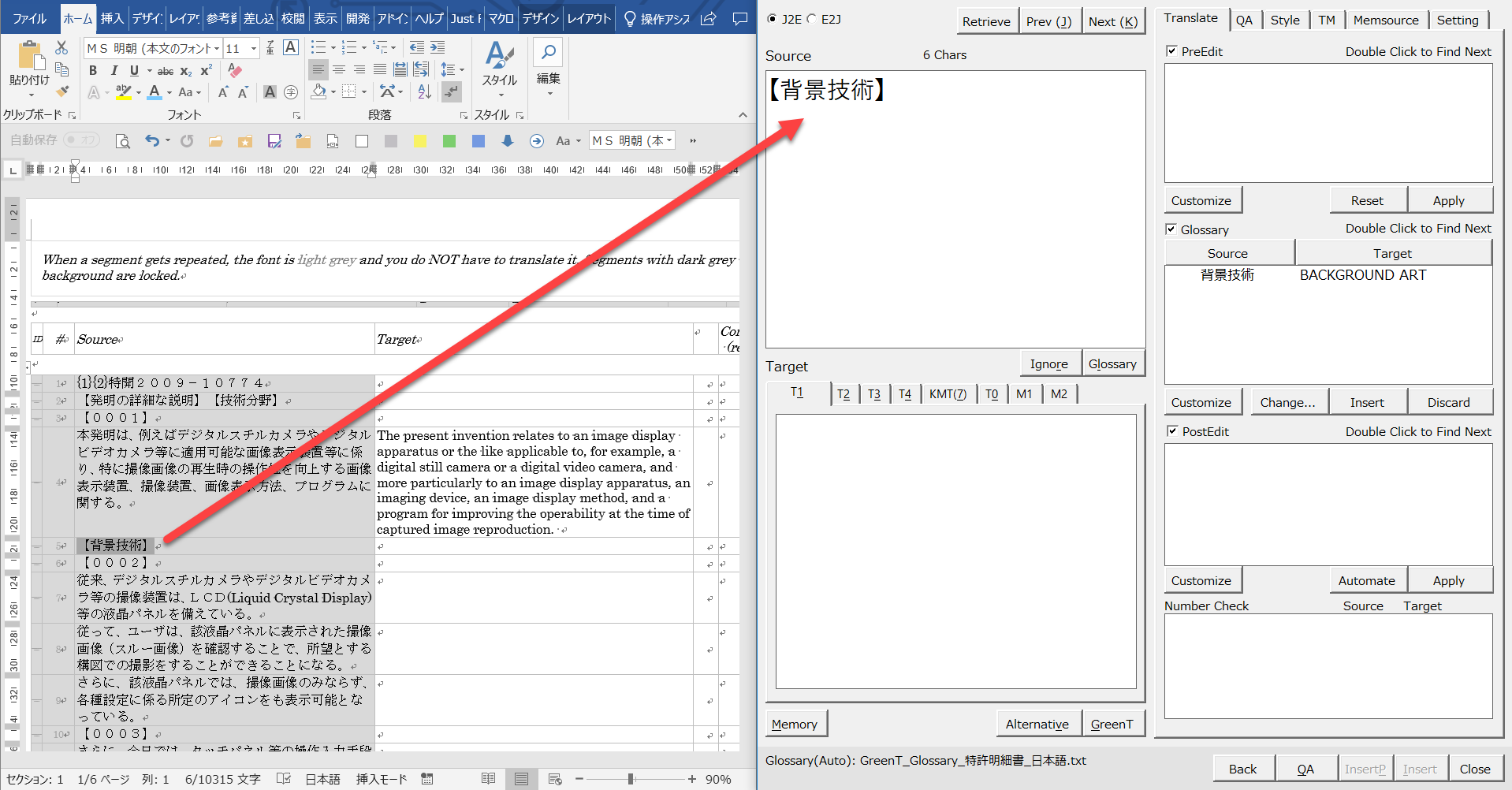Open the search magnifier icon in ribbon

point(548,52)
